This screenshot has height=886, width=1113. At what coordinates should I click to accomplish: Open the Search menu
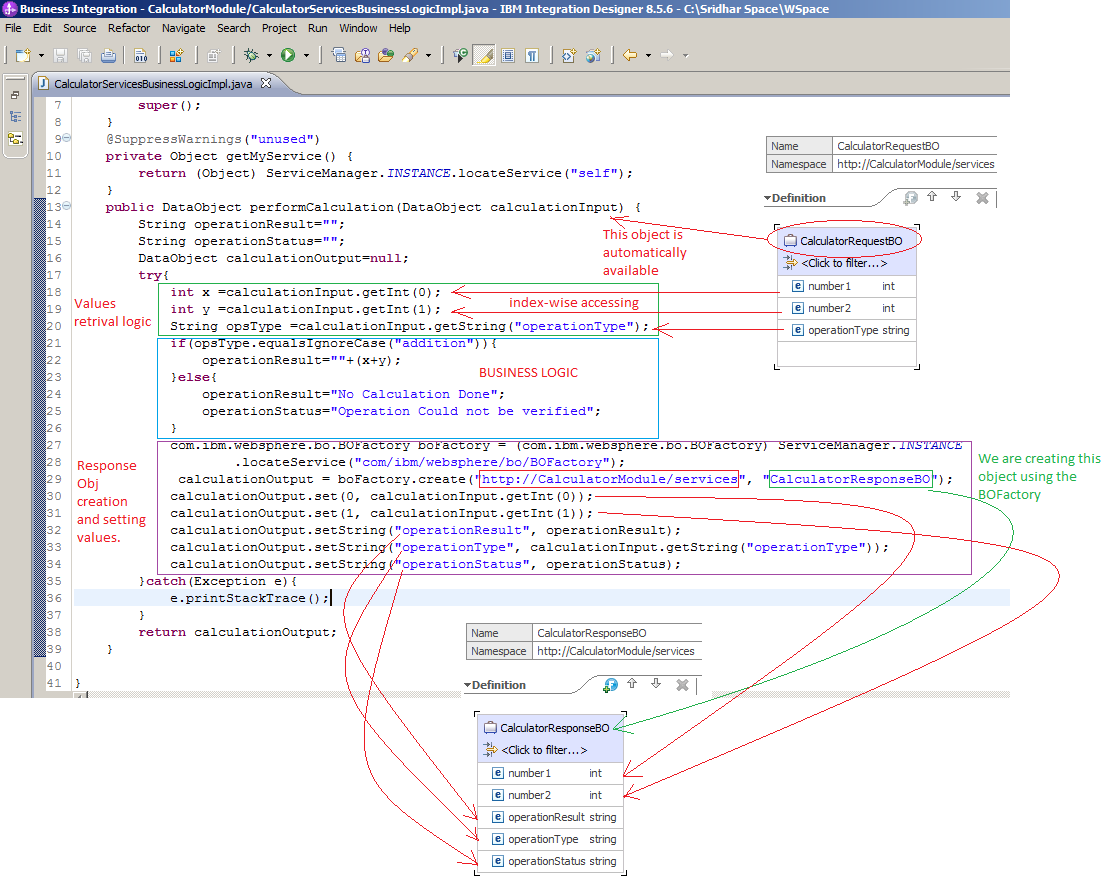click(x=234, y=28)
